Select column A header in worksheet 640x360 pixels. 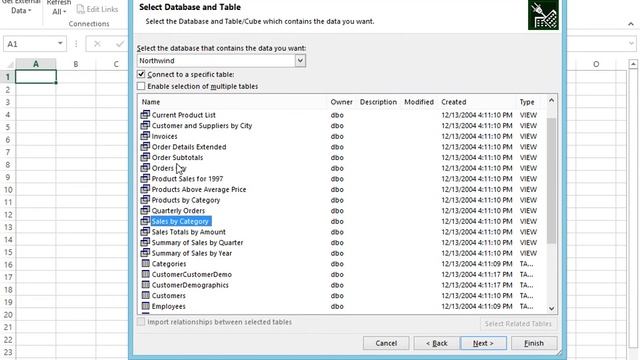(36, 64)
